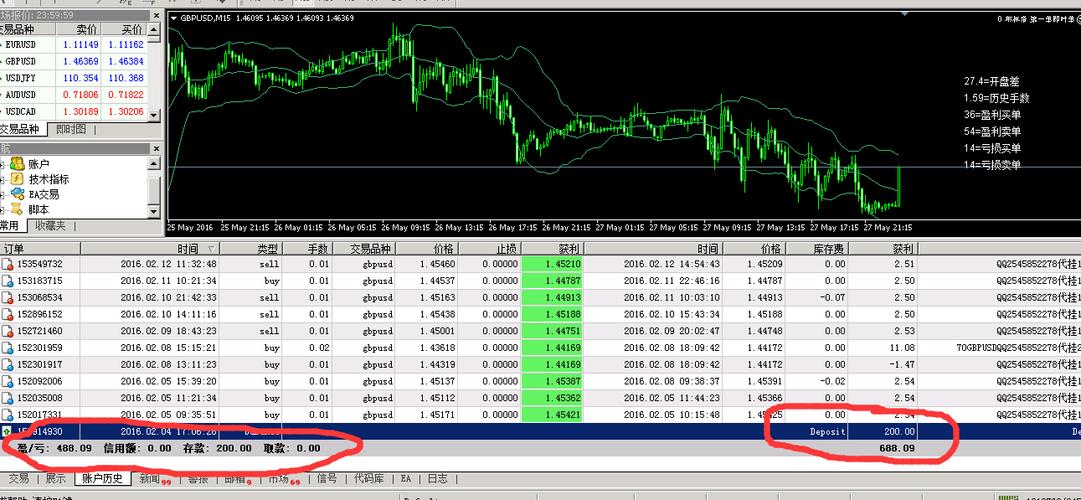
Task: Select the 账户历史 account history tab
Action: pos(102,479)
